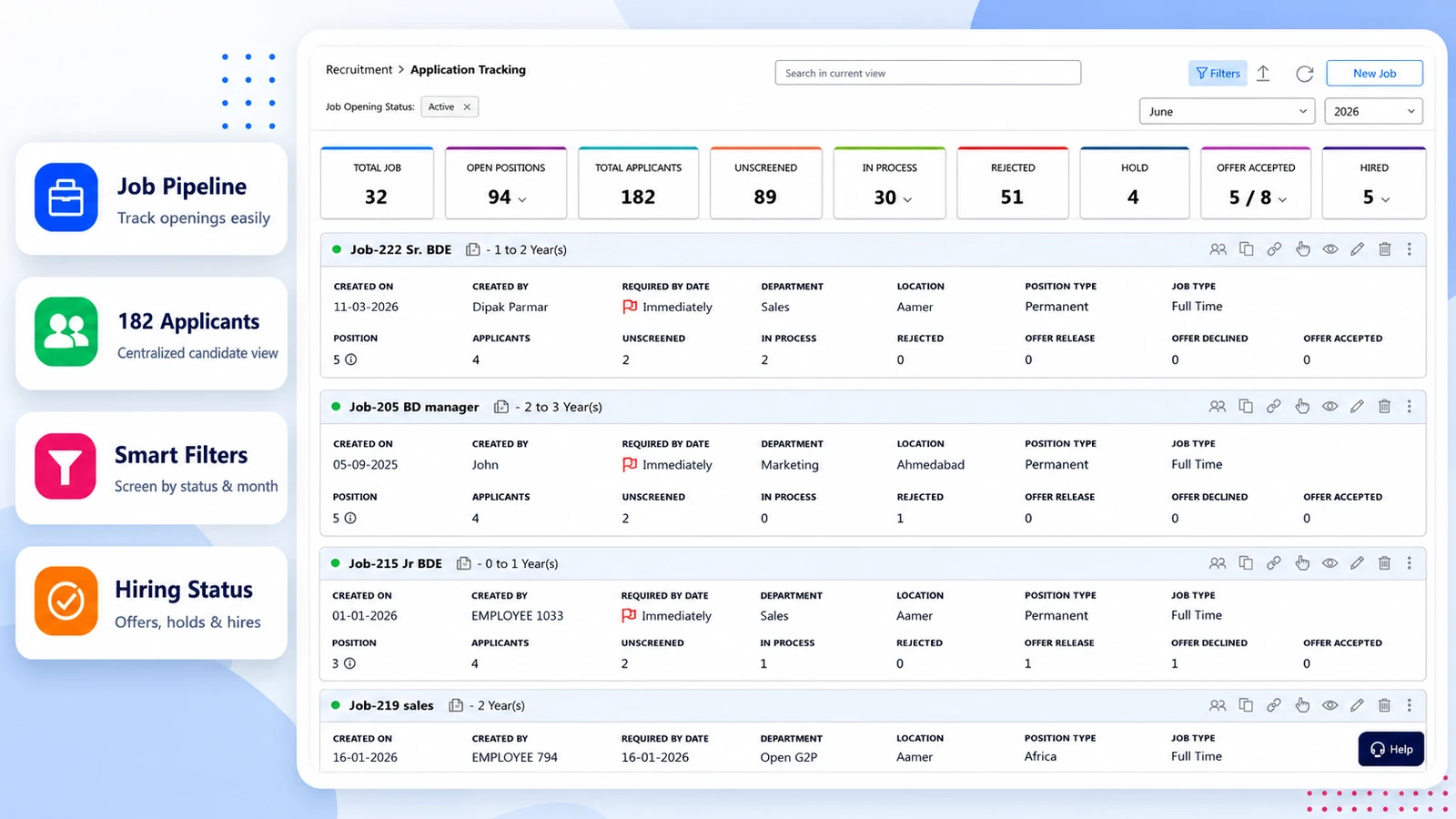Open job description document icon for Job-222

coord(472,249)
